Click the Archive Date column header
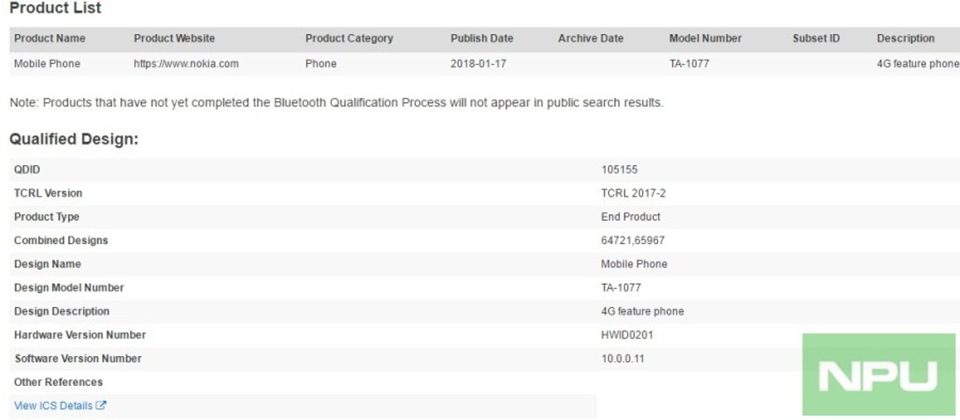This screenshot has height=420, width=960. (591, 39)
